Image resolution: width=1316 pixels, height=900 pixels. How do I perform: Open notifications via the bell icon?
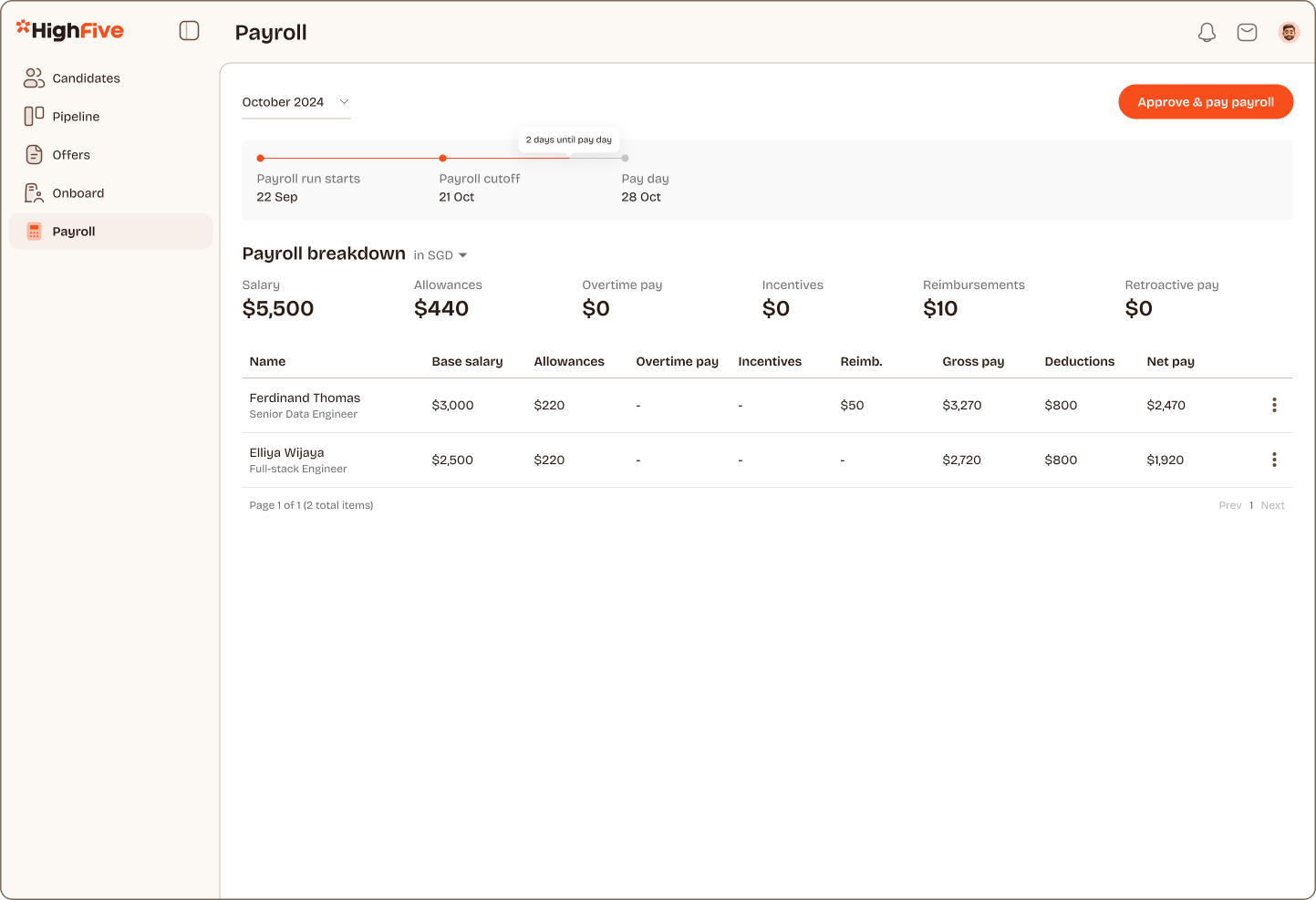(1206, 31)
